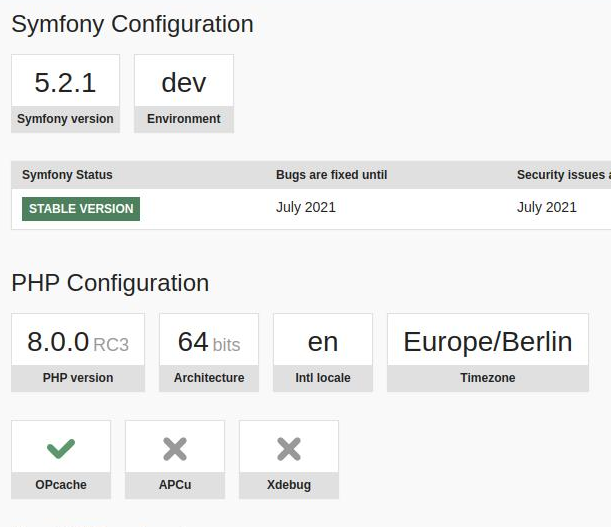Click the STABLE VERSION status badge
The width and height of the screenshot is (611, 527).
pos(81,209)
